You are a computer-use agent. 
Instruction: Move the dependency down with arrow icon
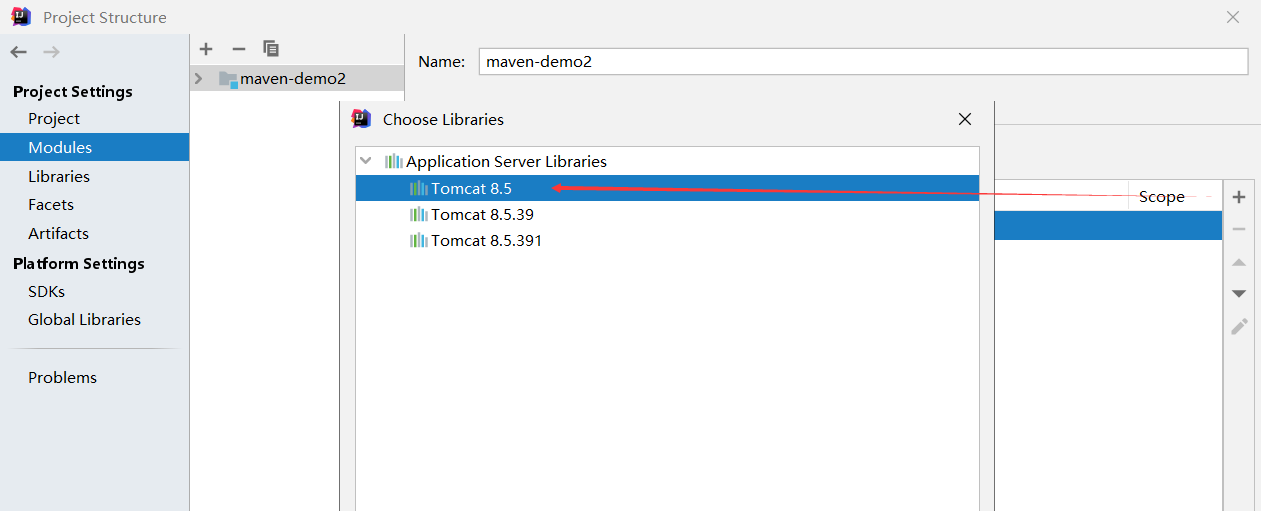pyautogui.click(x=1239, y=293)
